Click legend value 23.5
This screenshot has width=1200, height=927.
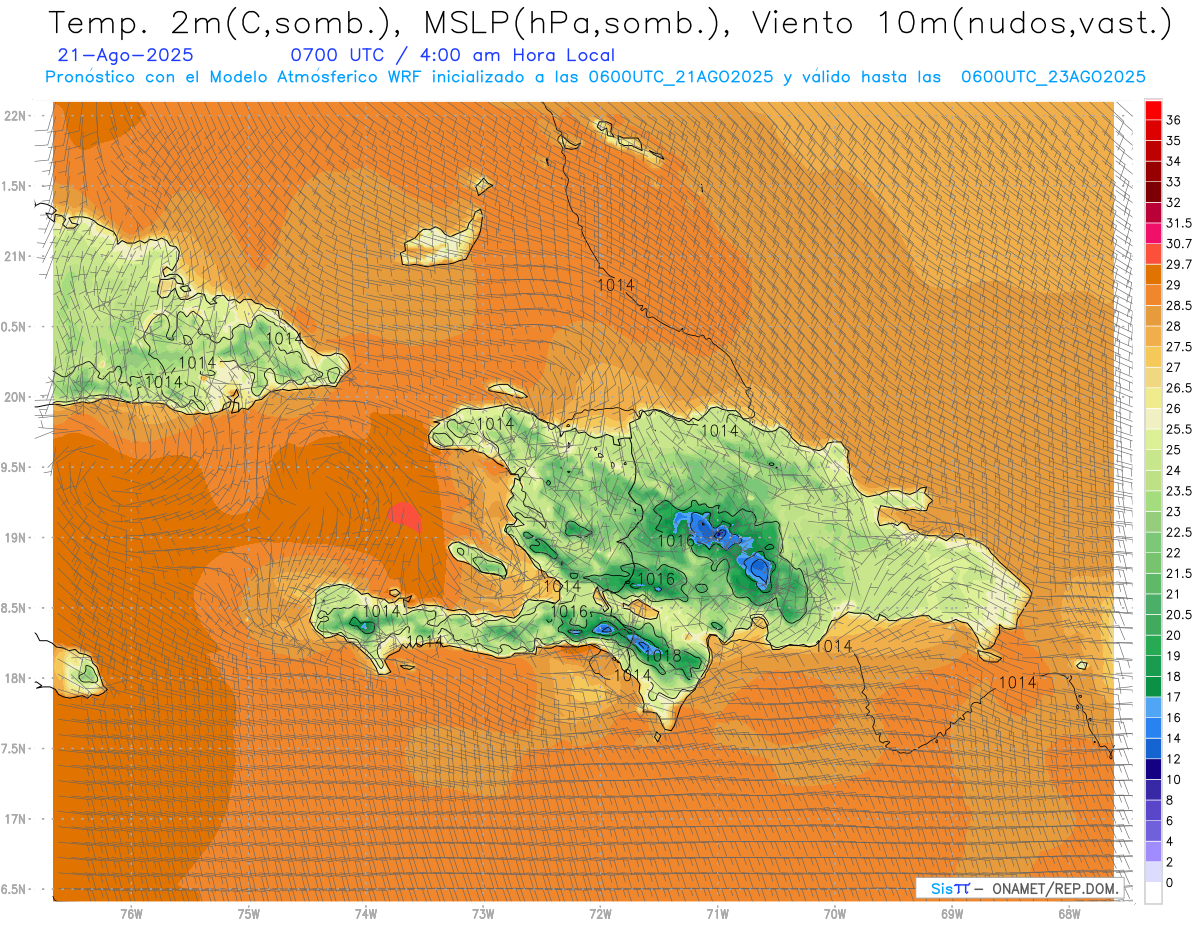(x=1179, y=491)
